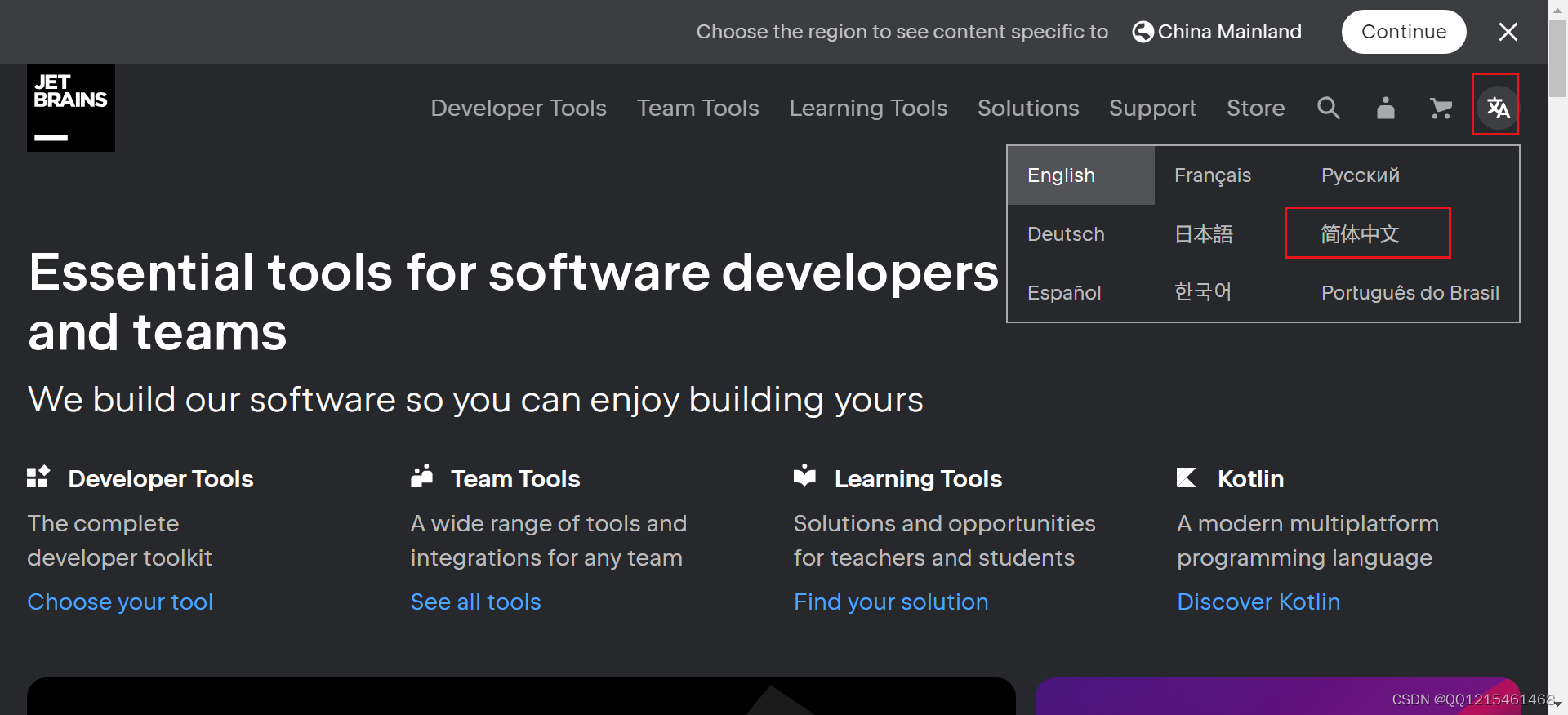The image size is (1568, 715).
Task: Click the Kotlin section heading
Action: (1250, 479)
